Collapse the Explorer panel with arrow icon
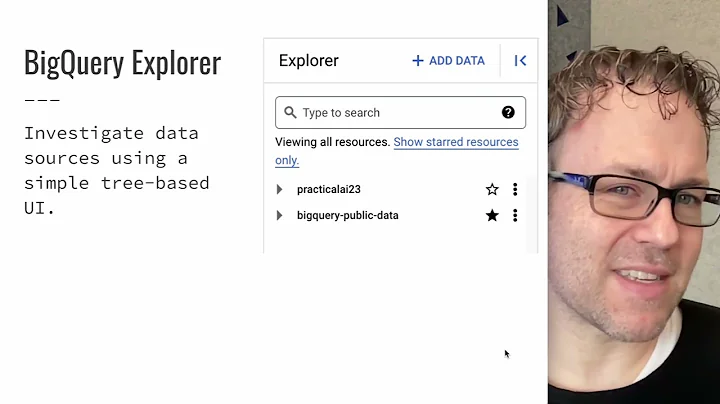The width and height of the screenshot is (720, 404). 520,61
